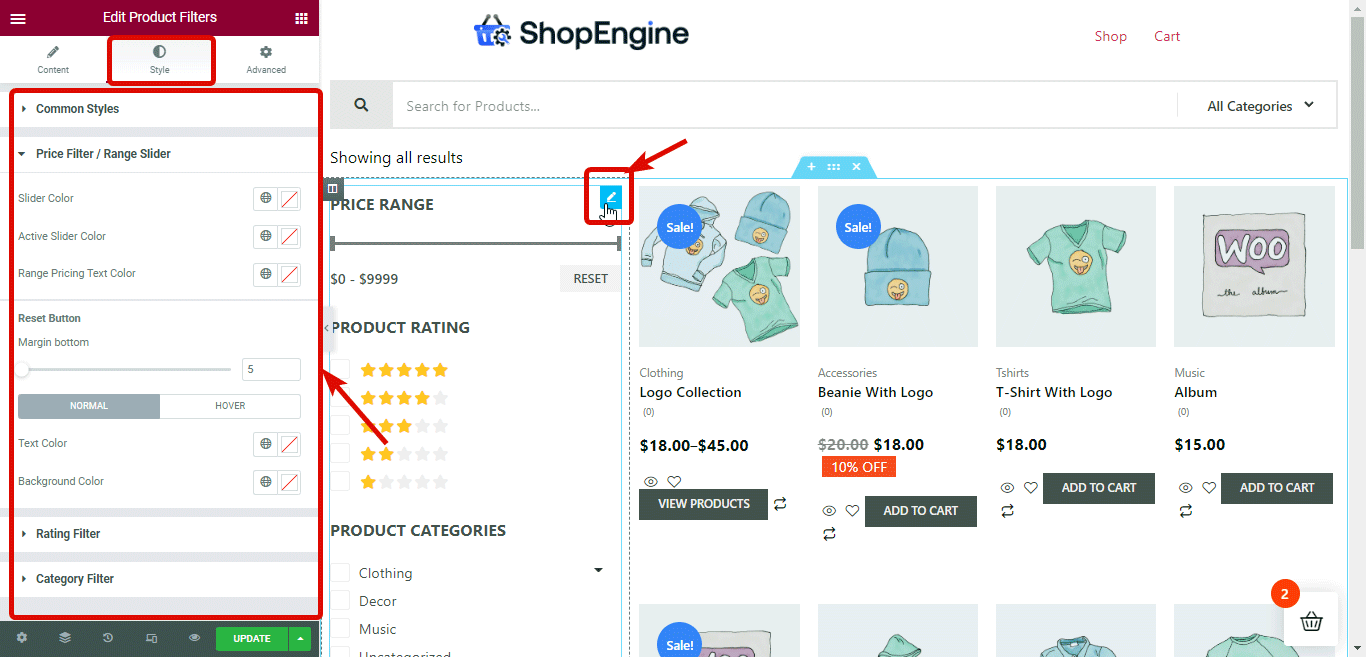Image resolution: width=1366 pixels, height=657 pixels.
Task: Open the widgets grid panel icon
Action: [301, 18]
